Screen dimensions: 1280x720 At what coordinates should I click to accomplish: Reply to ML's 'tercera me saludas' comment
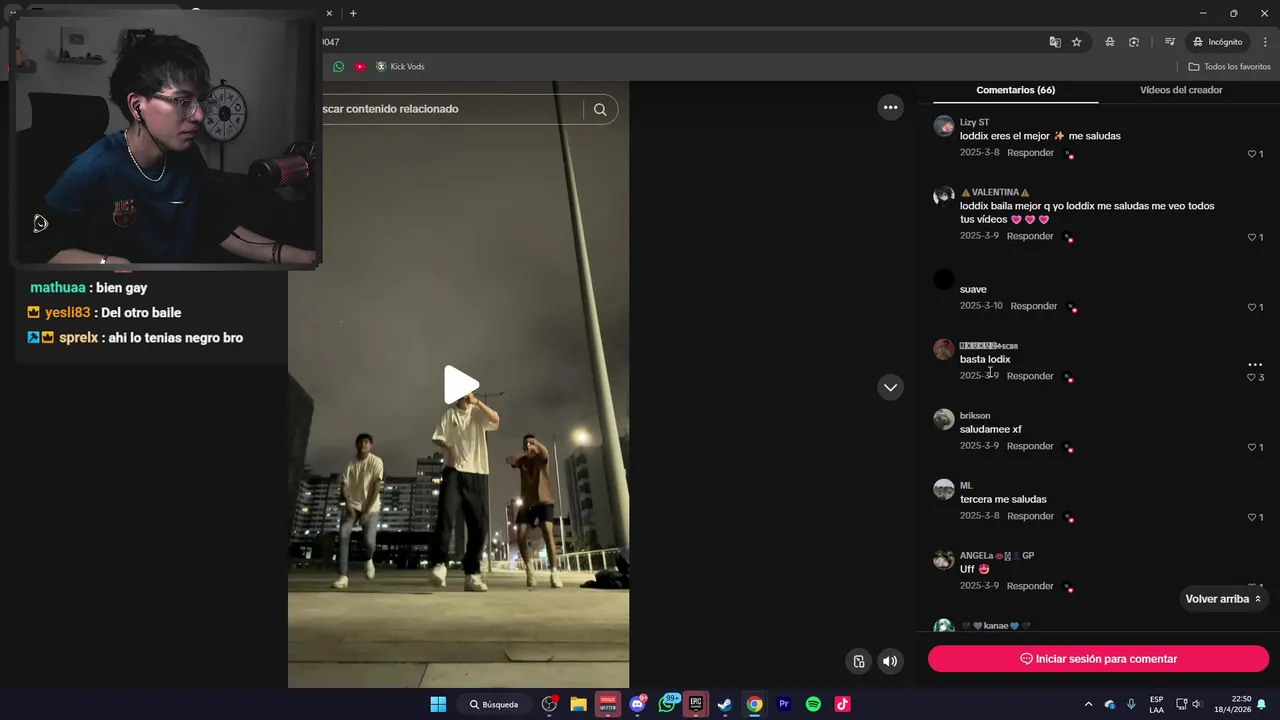pyautogui.click(x=1030, y=516)
